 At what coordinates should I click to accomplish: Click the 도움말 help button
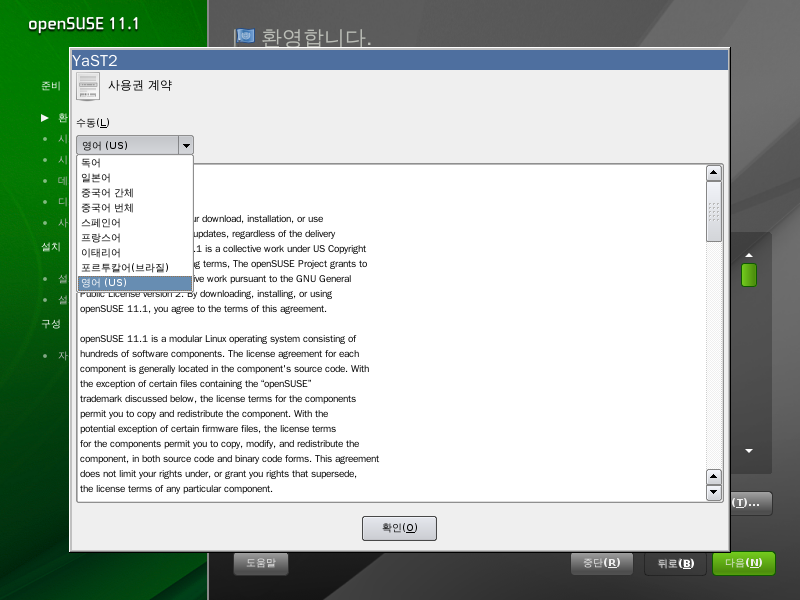pyautogui.click(x=261, y=563)
